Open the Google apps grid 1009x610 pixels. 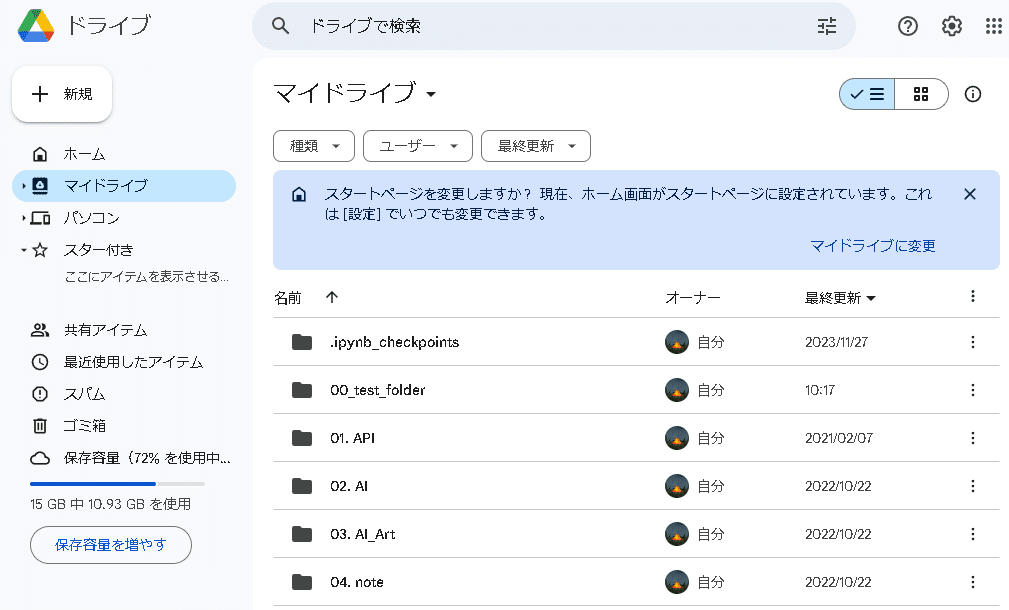pos(994,26)
